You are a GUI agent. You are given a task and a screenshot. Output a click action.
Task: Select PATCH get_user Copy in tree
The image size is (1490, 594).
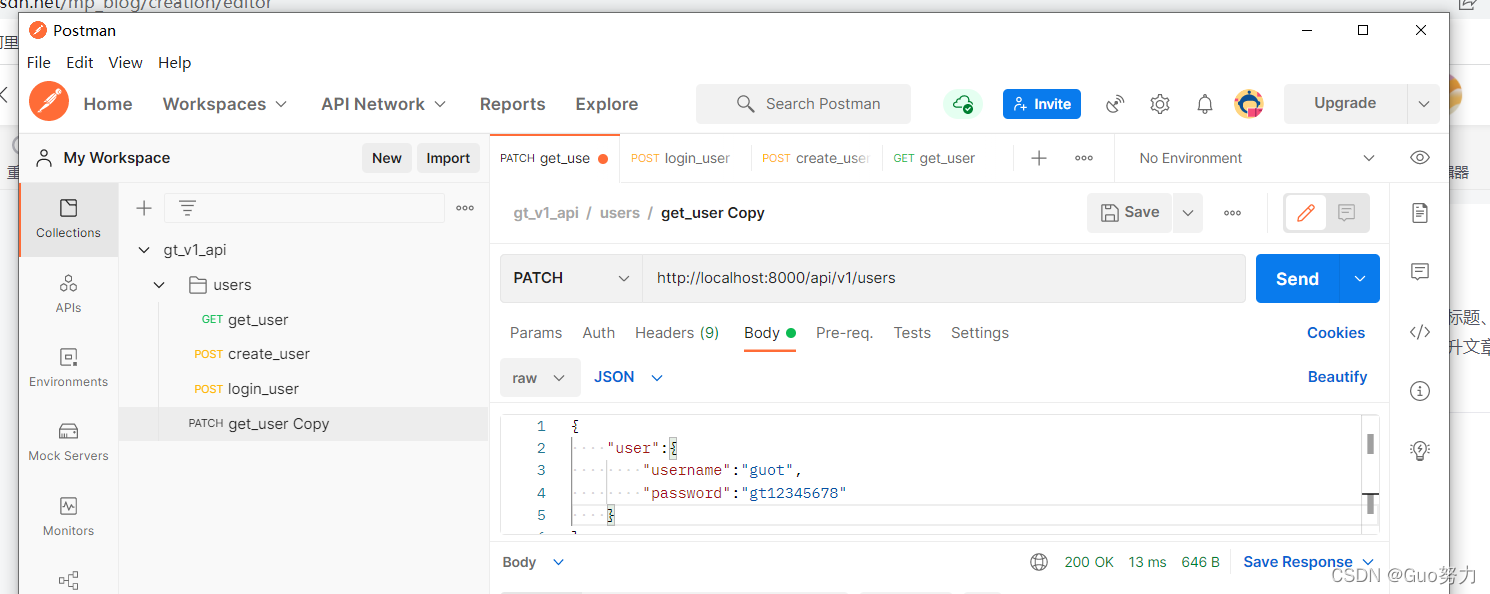pyautogui.click(x=304, y=424)
